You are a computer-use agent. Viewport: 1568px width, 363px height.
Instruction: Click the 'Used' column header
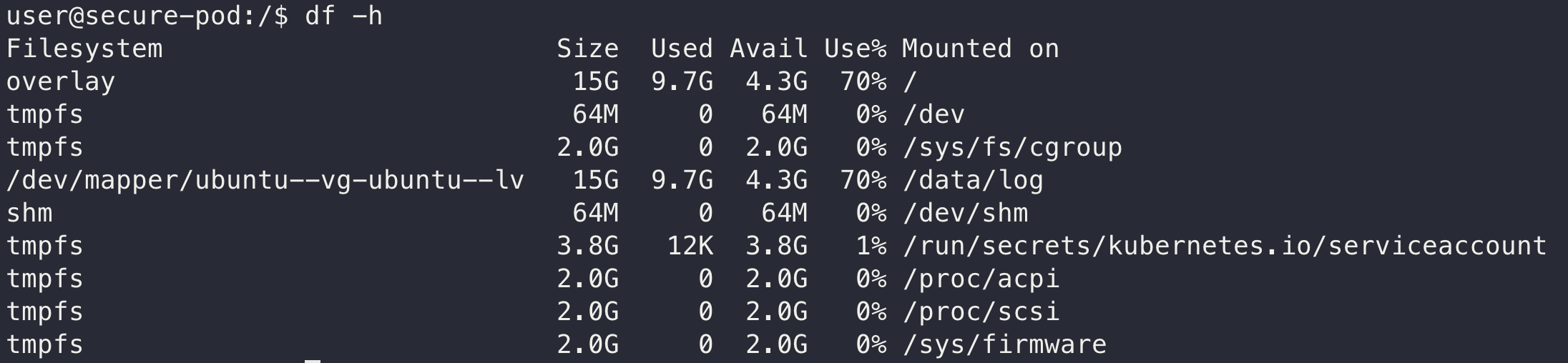[682, 49]
